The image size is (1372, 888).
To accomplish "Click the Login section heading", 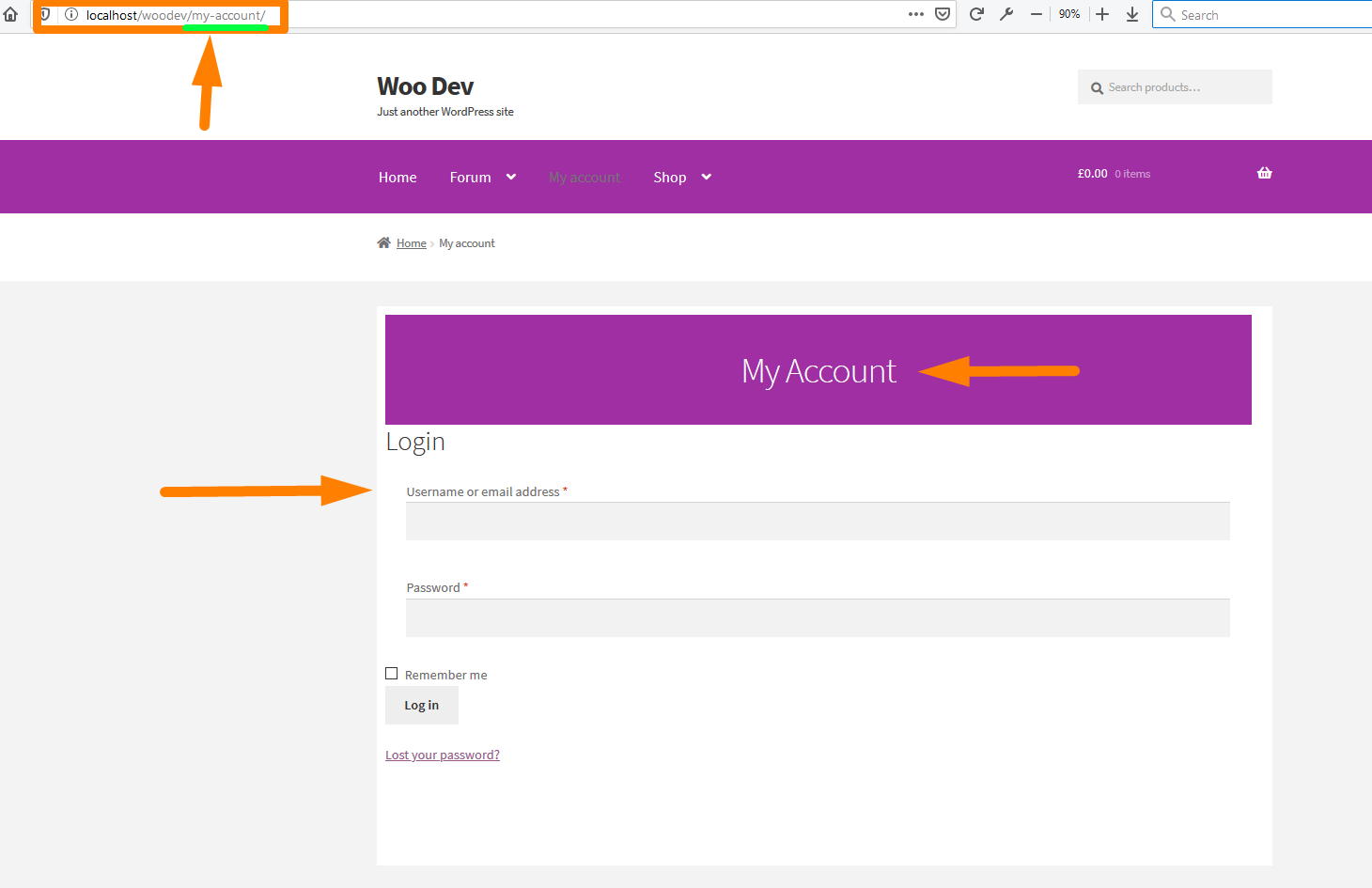I will 415,442.
